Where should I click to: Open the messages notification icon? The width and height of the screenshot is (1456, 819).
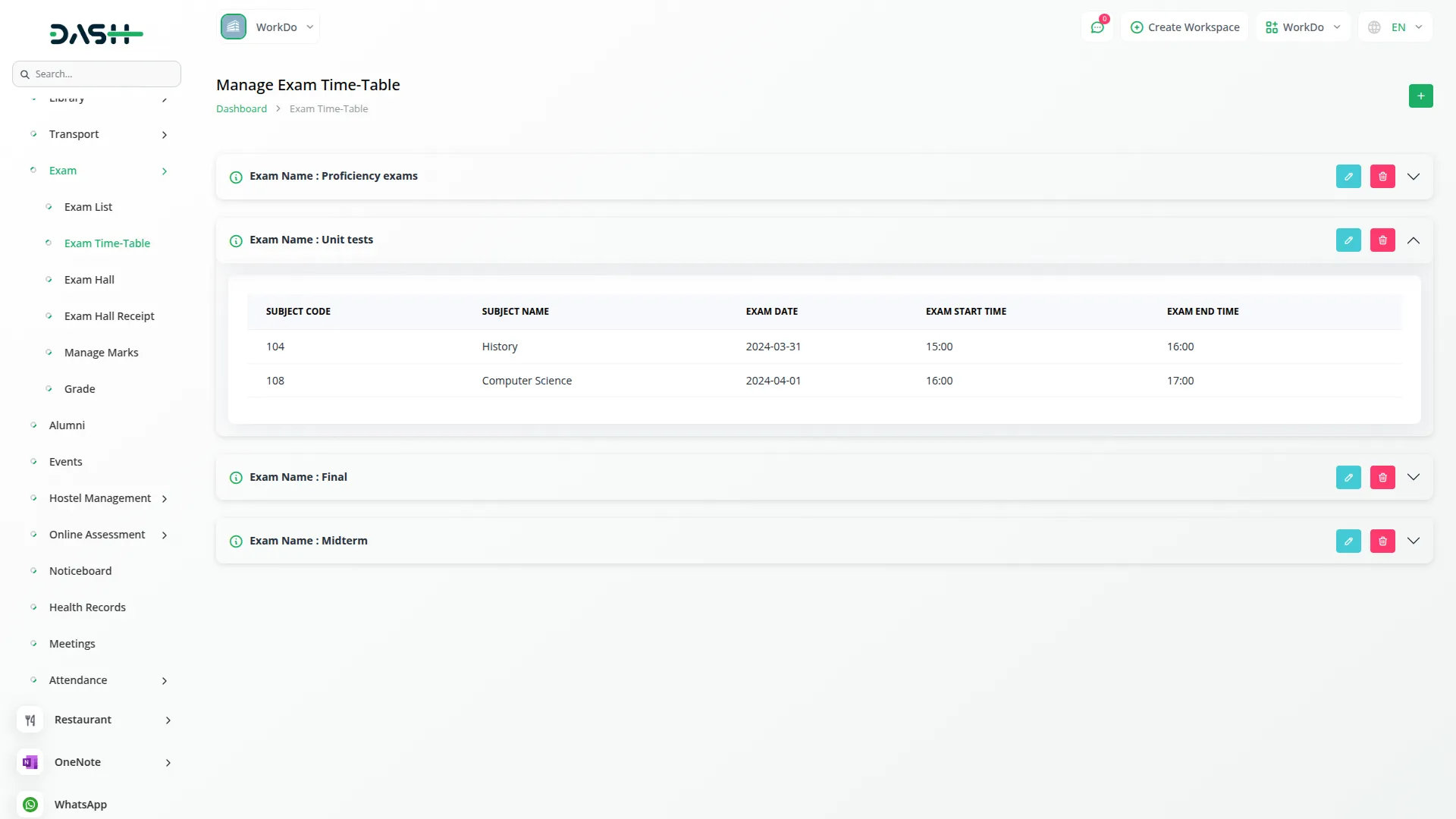[x=1097, y=27]
